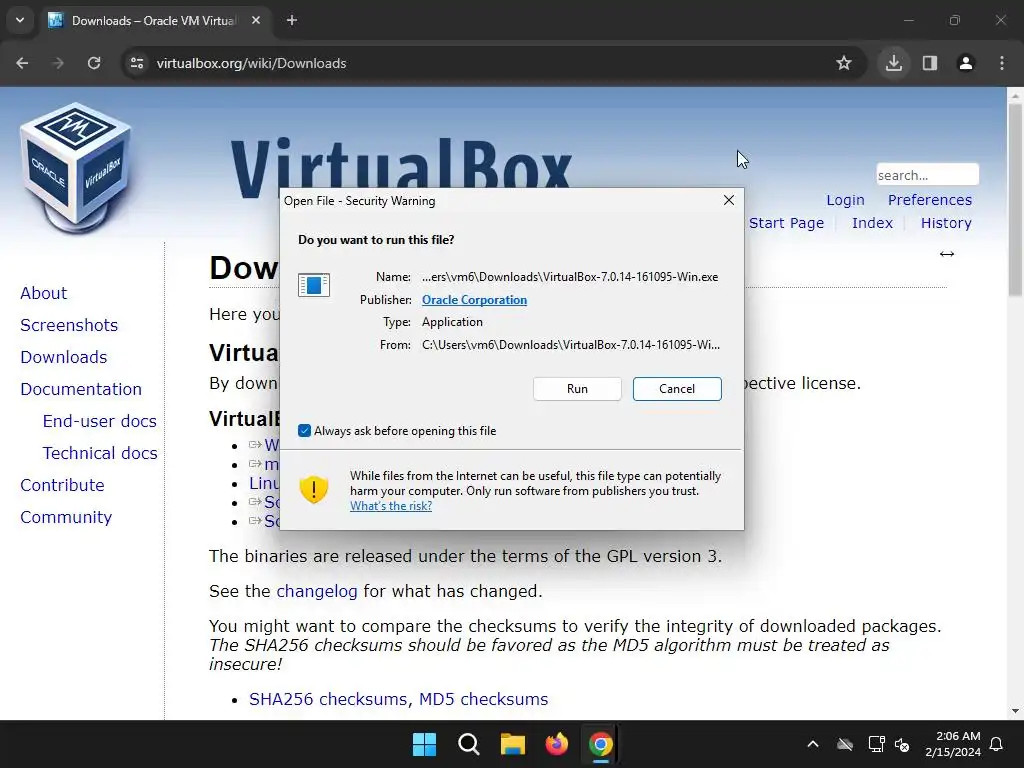The width and height of the screenshot is (1024, 768).
Task: Go to Start Page in wiki navigation
Action: pyautogui.click(x=786, y=223)
